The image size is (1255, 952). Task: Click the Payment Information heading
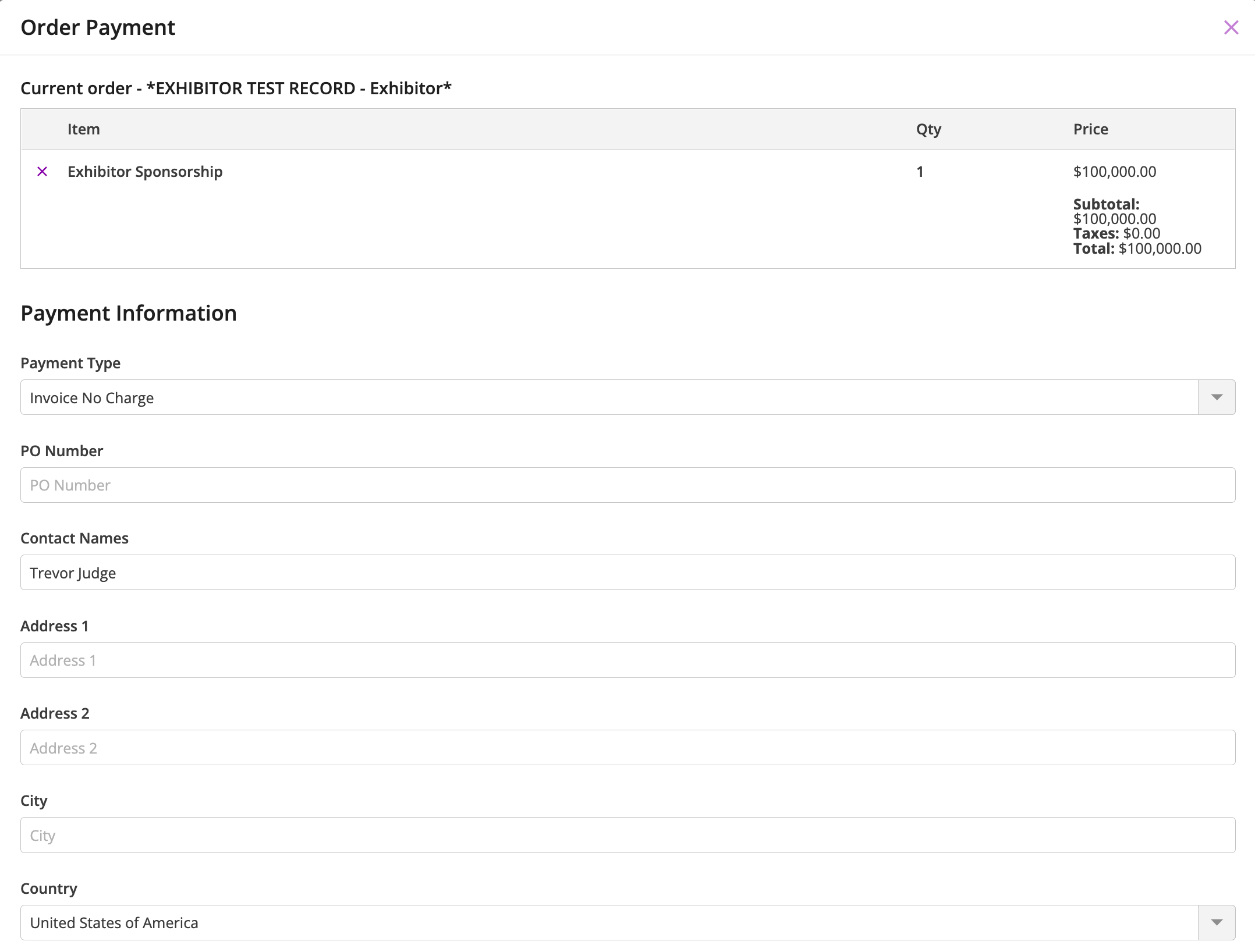129,313
